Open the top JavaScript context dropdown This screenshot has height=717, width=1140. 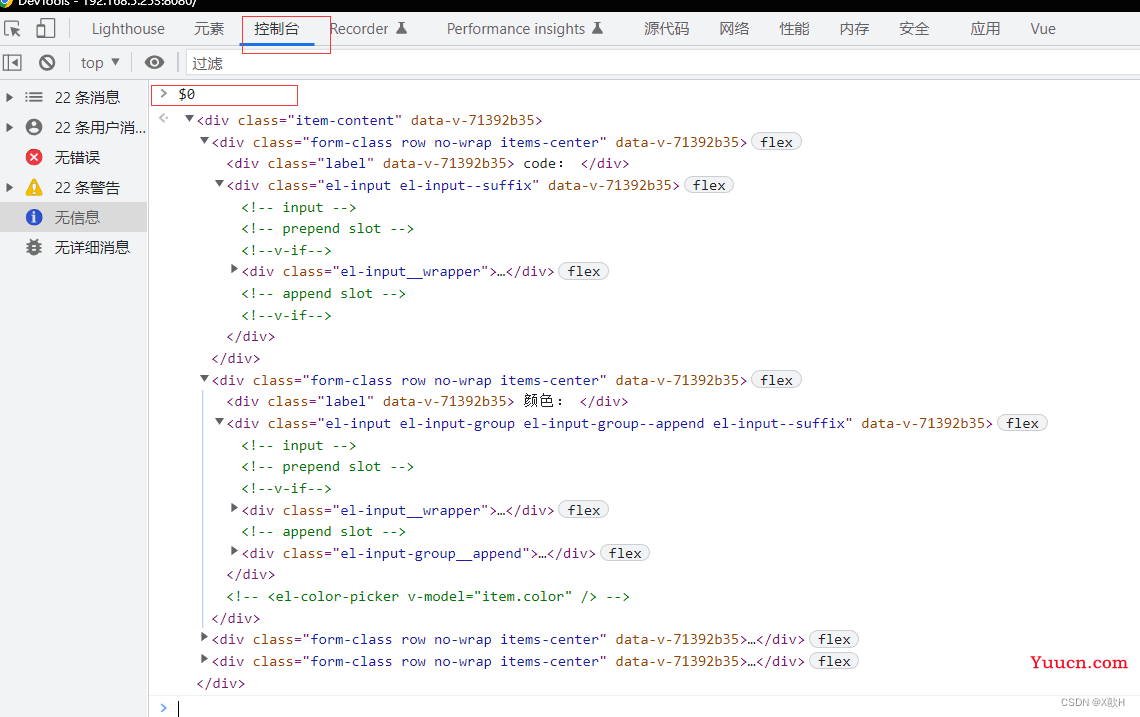tap(100, 63)
